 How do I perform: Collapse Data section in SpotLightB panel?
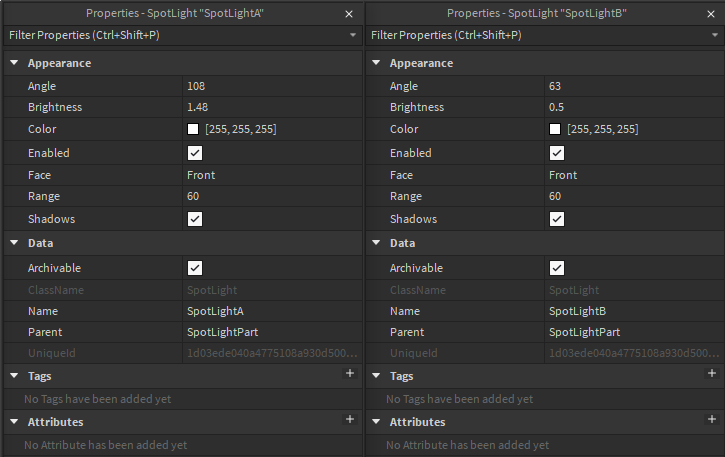click(376, 242)
